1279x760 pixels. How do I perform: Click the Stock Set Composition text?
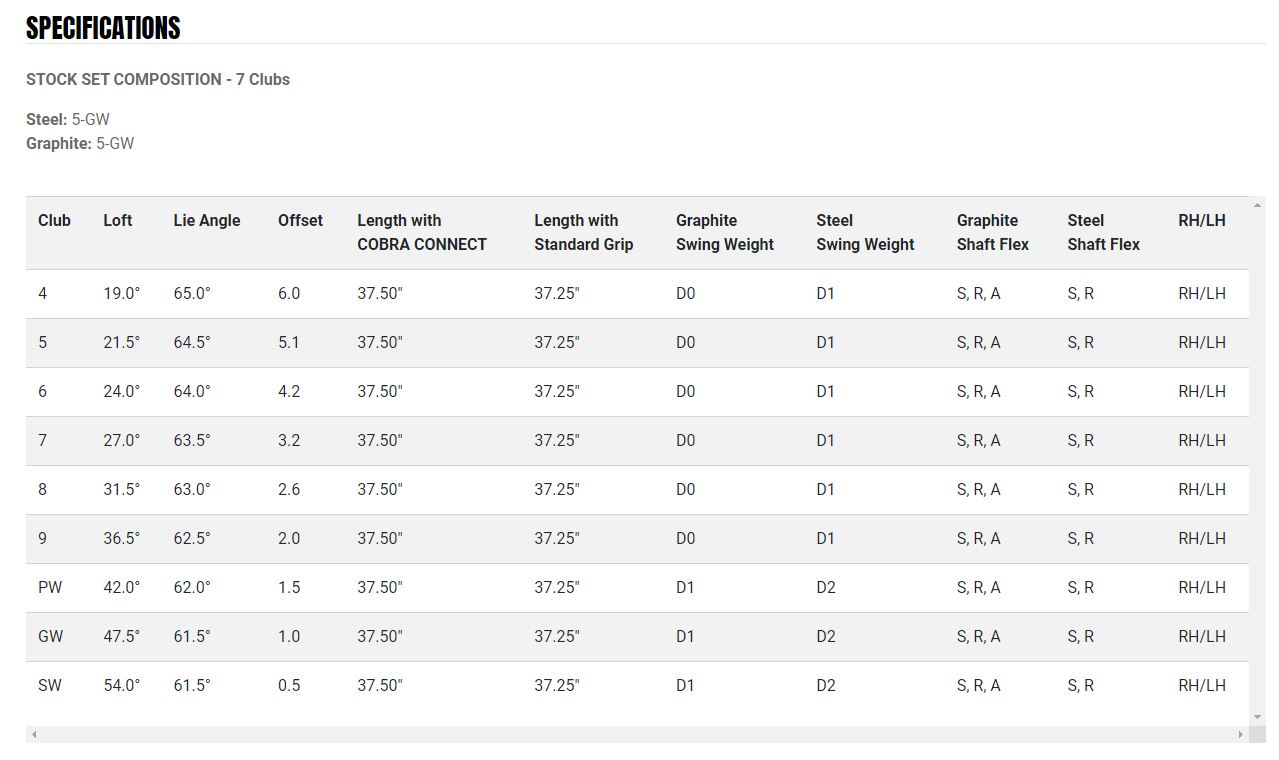pyautogui.click(x=158, y=80)
